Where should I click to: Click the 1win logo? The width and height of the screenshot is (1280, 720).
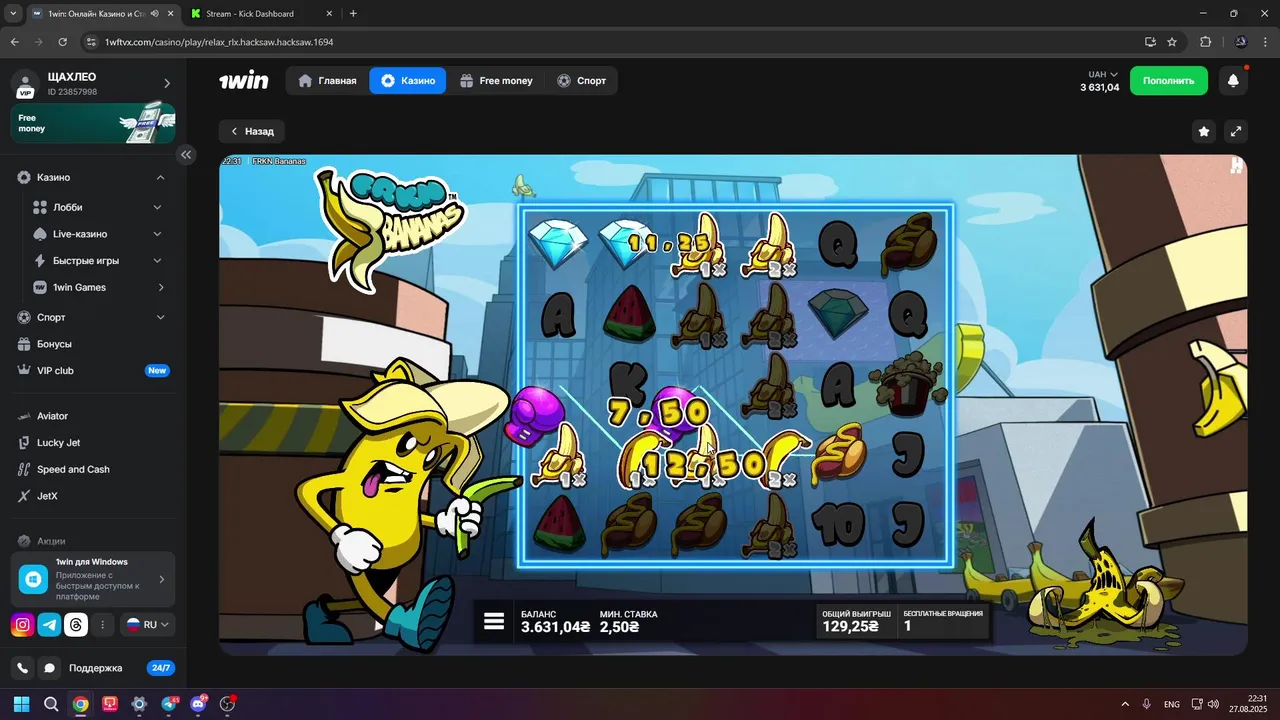[244, 81]
